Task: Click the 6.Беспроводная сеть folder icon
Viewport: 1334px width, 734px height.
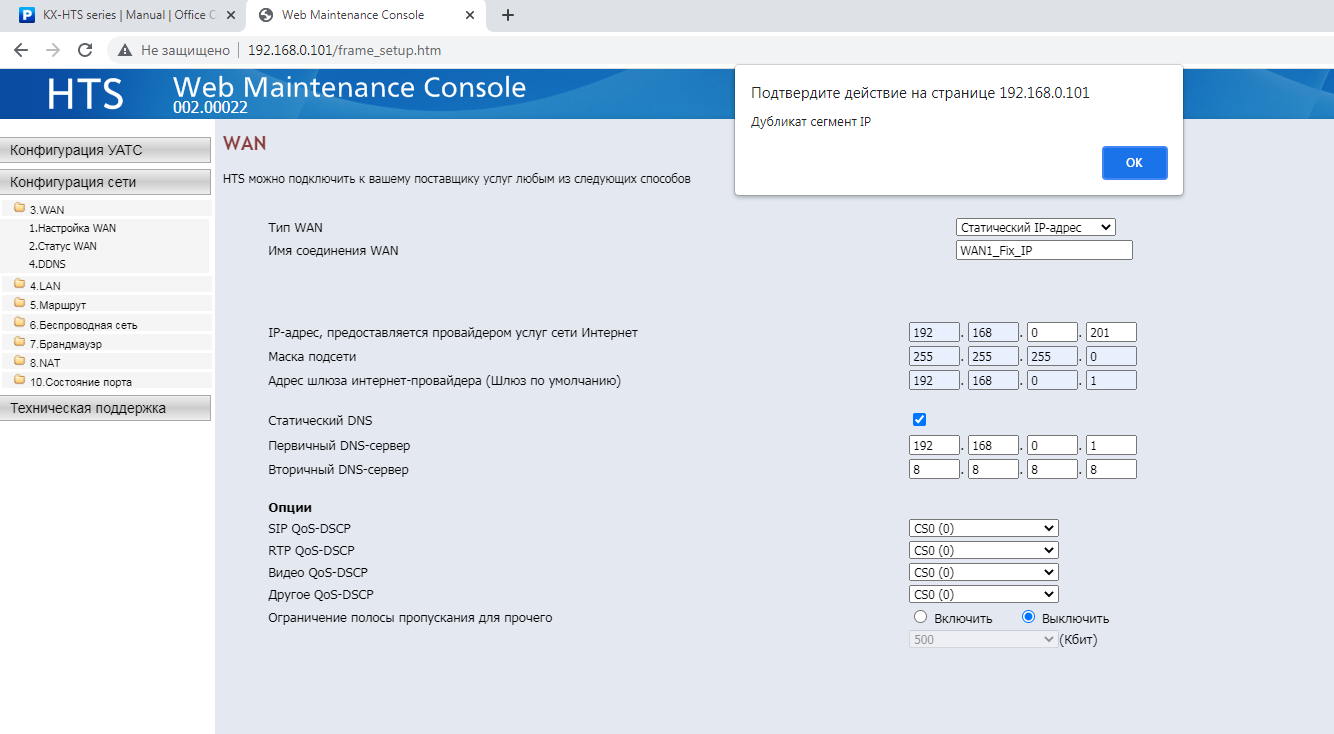Action: point(20,323)
